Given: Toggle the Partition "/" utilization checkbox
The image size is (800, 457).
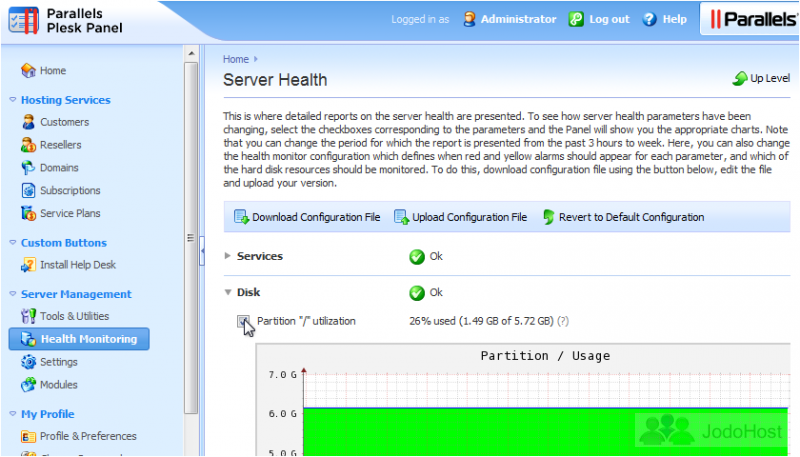Looking at the screenshot, I should click(x=243, y=321).
